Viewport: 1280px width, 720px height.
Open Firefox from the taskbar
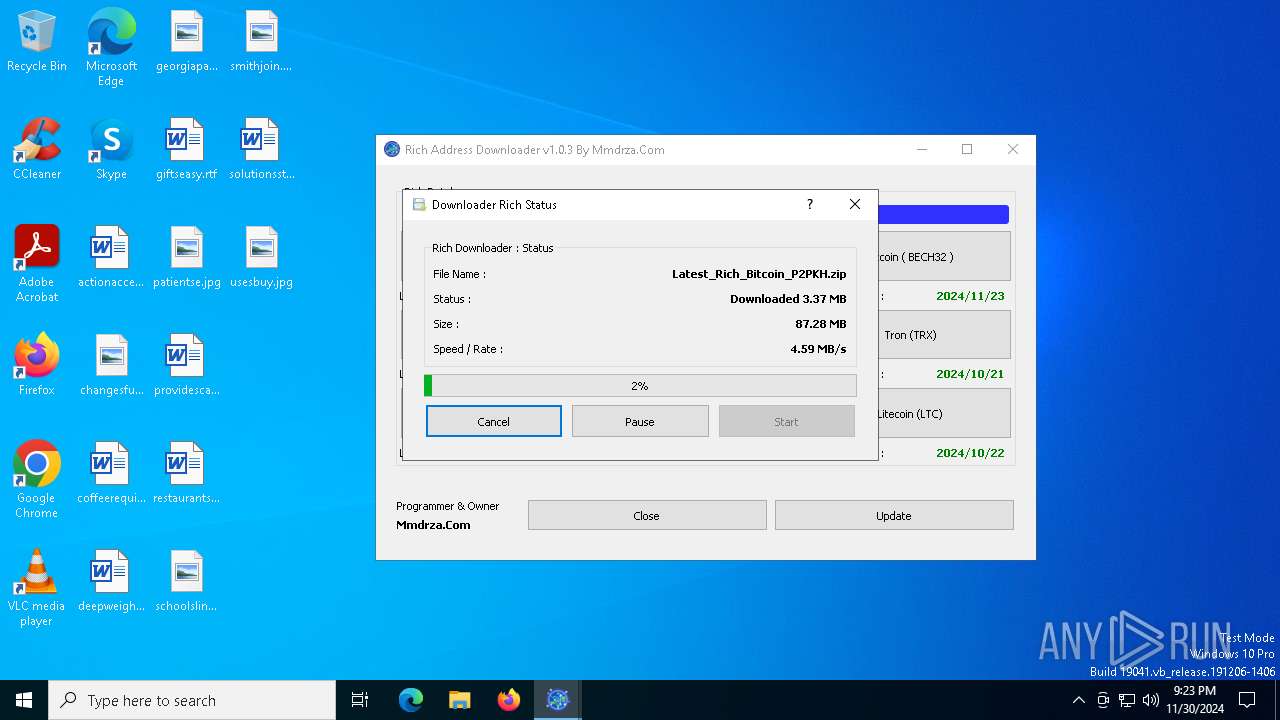508,700
